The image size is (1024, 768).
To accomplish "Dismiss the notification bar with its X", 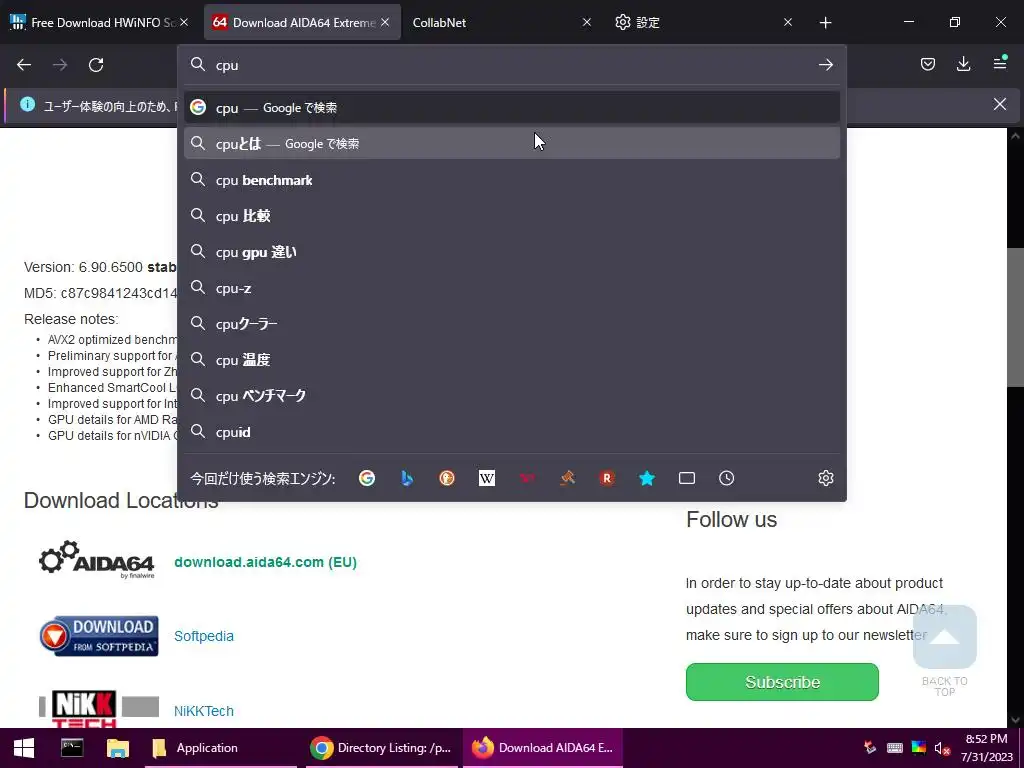I will pos(999,104).
